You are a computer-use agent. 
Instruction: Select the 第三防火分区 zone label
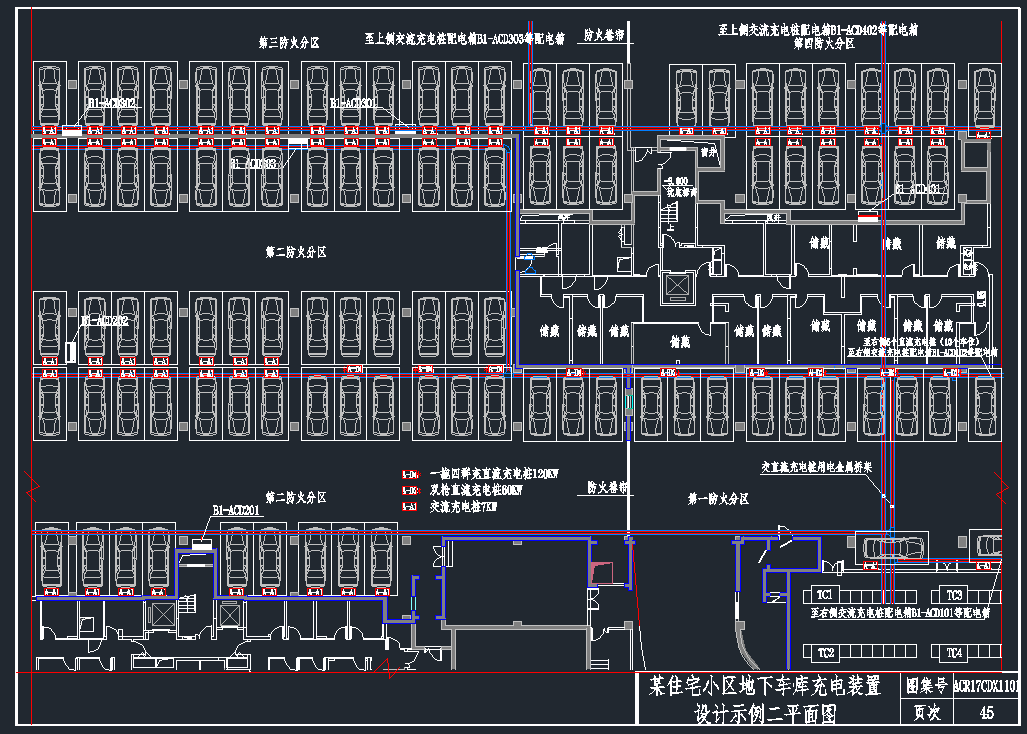[x=288, y=43]
